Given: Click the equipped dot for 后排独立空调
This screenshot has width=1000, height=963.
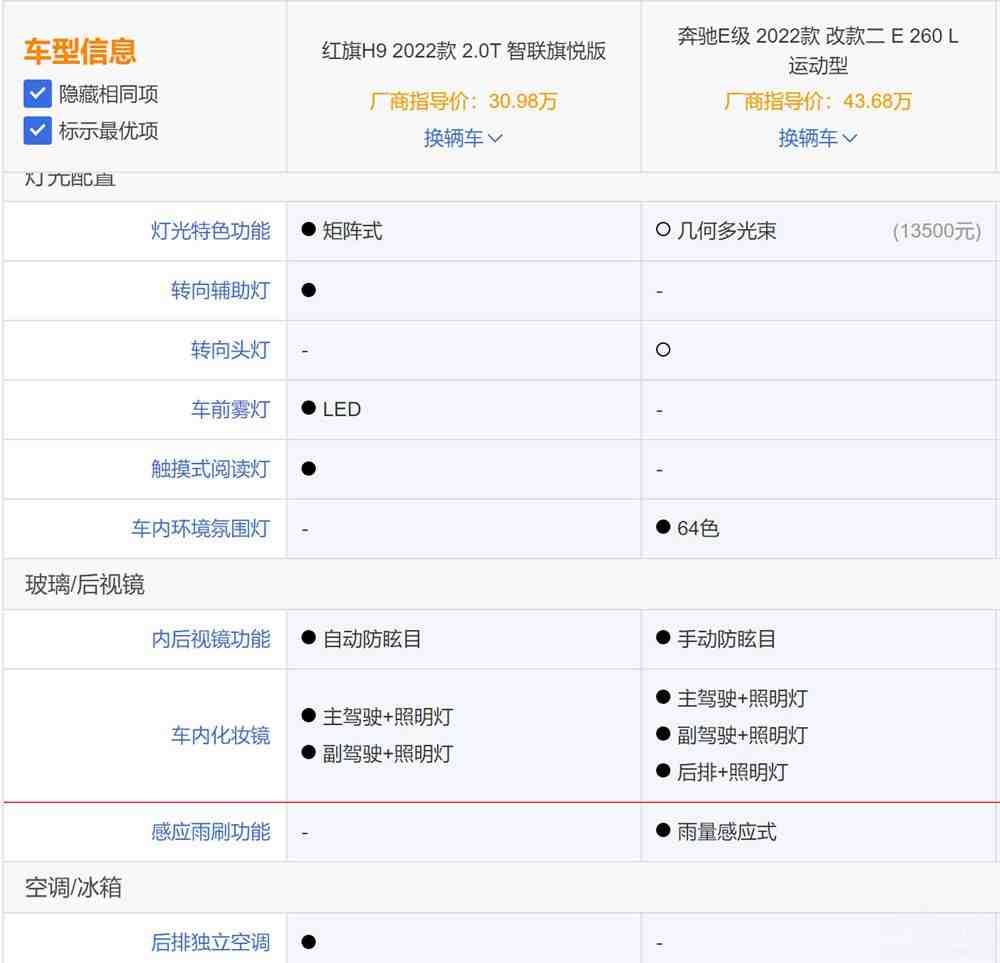Looking at the screenshot, I should [x=307, y=940].
